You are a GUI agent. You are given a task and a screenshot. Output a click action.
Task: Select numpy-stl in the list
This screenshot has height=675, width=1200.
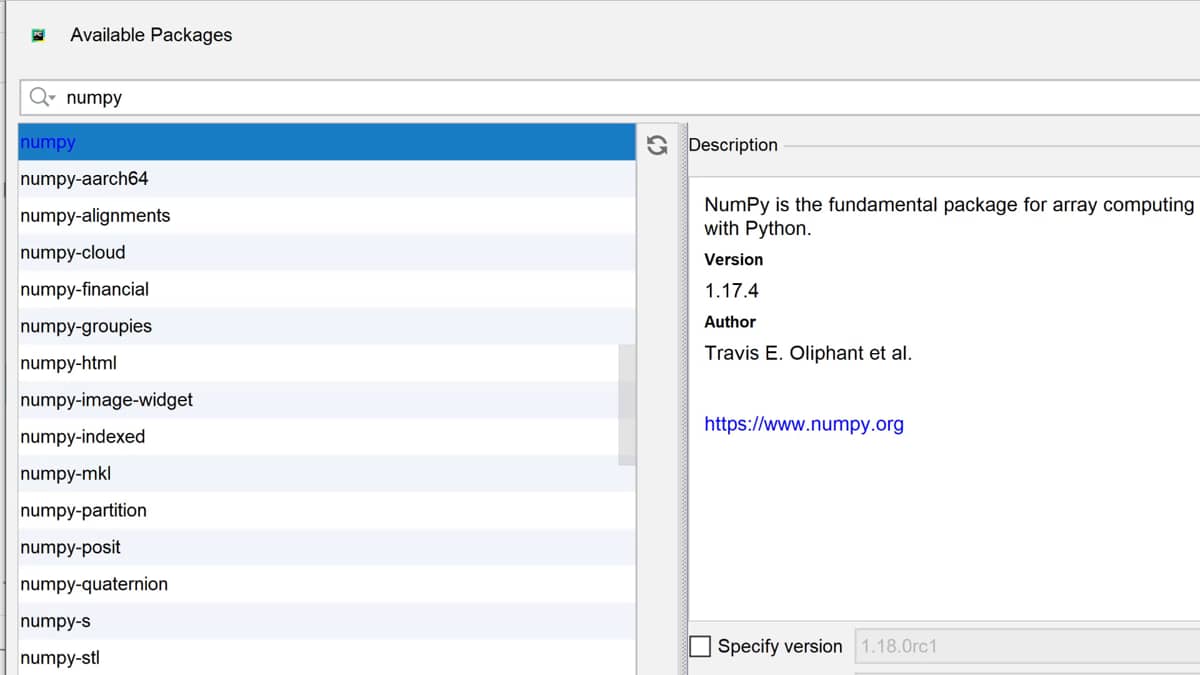(327, 658)
